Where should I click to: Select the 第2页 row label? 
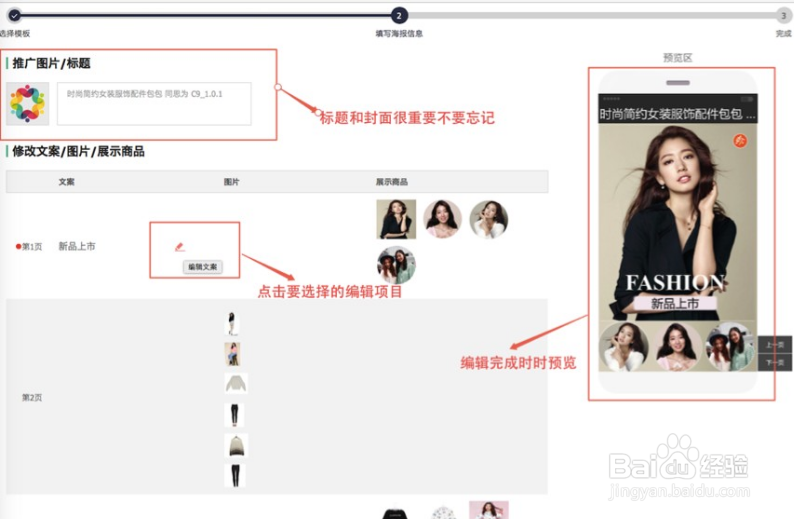(32, 397)
